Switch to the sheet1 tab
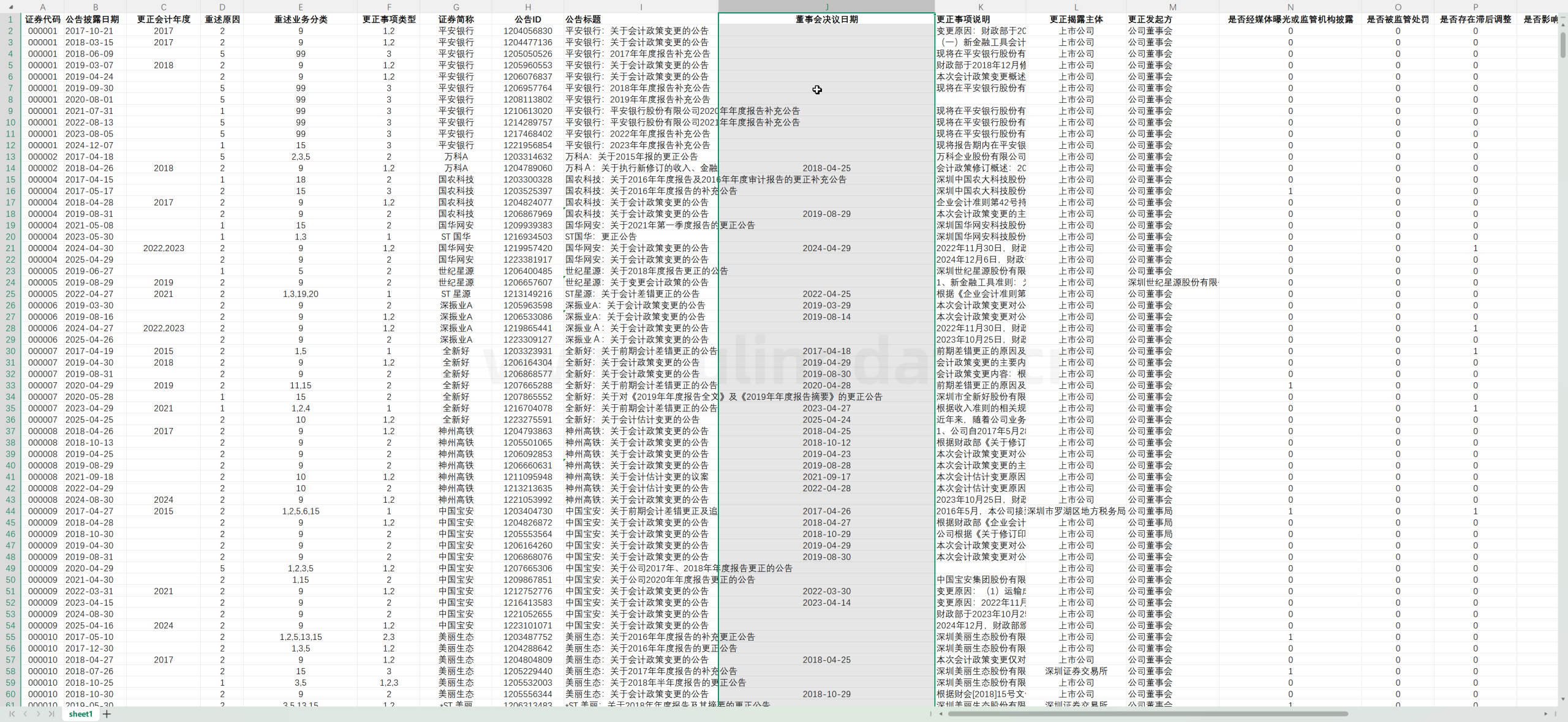This screenshot has height=722, width=1568. tap(80, 714)
